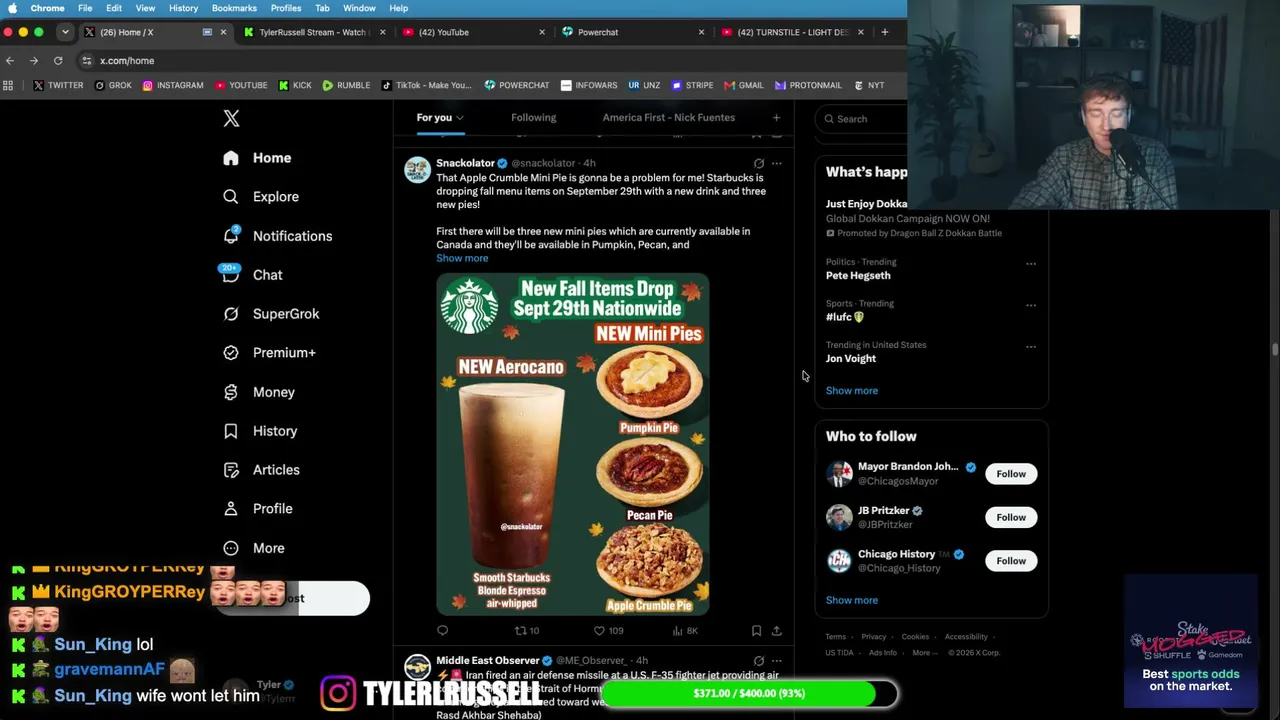Viewport: 1280px width, 720px height.
Task: Share the Snackolator post
Action: pyautogui.click(x=776, y=631)
